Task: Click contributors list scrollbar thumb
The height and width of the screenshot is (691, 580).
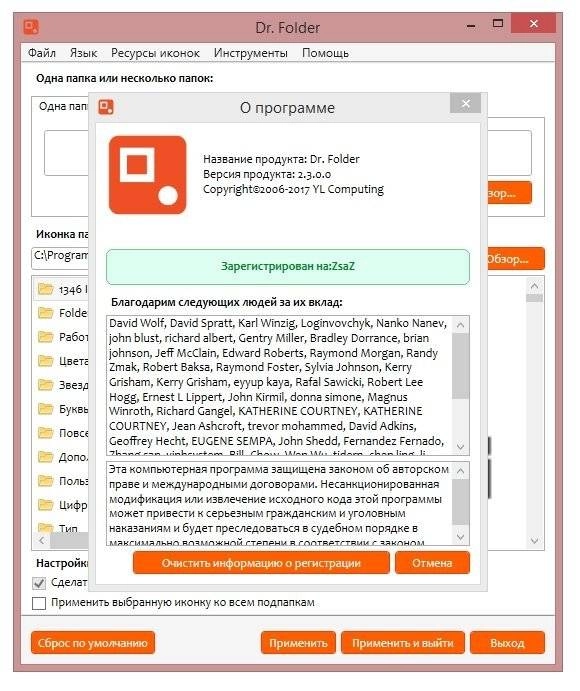Action: tap(461, 366)
